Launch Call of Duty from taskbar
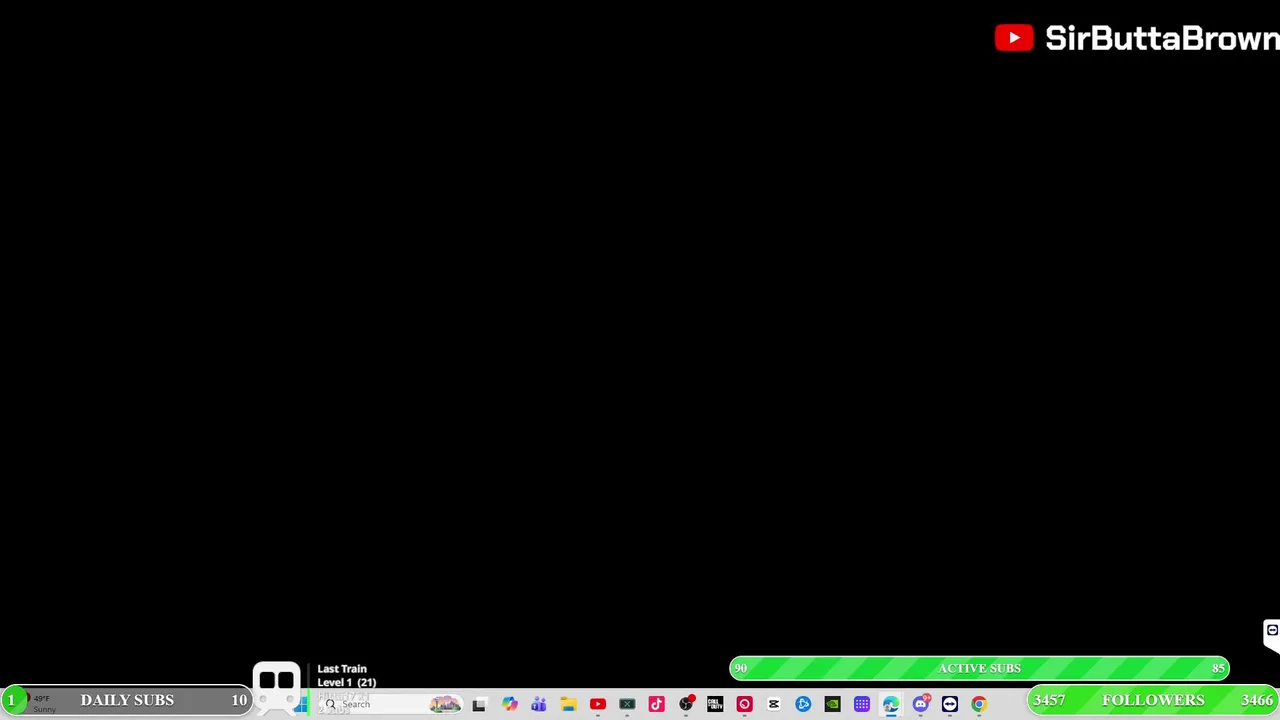 (x=715, y=705)
